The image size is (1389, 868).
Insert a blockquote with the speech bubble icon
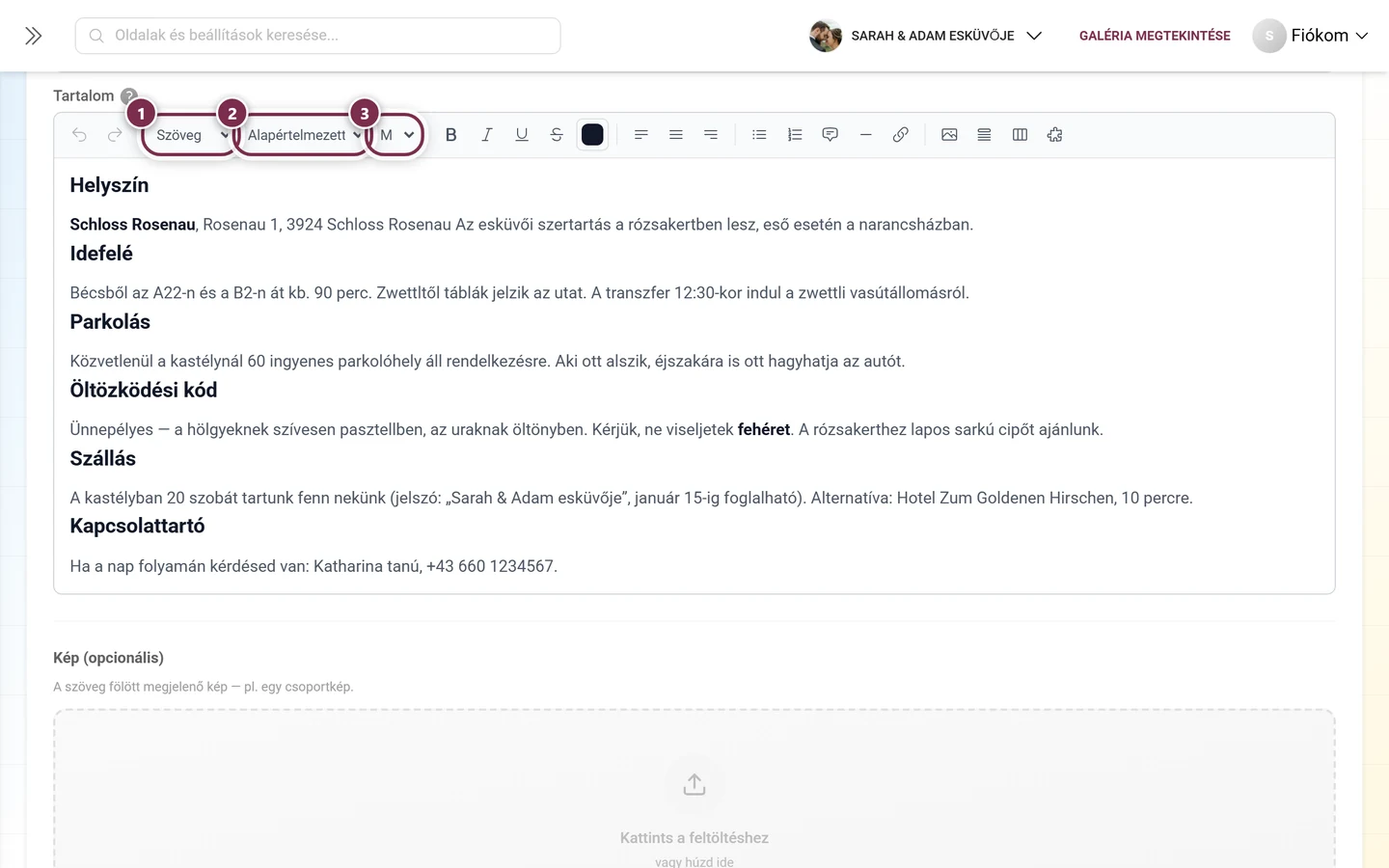[830, 135]
